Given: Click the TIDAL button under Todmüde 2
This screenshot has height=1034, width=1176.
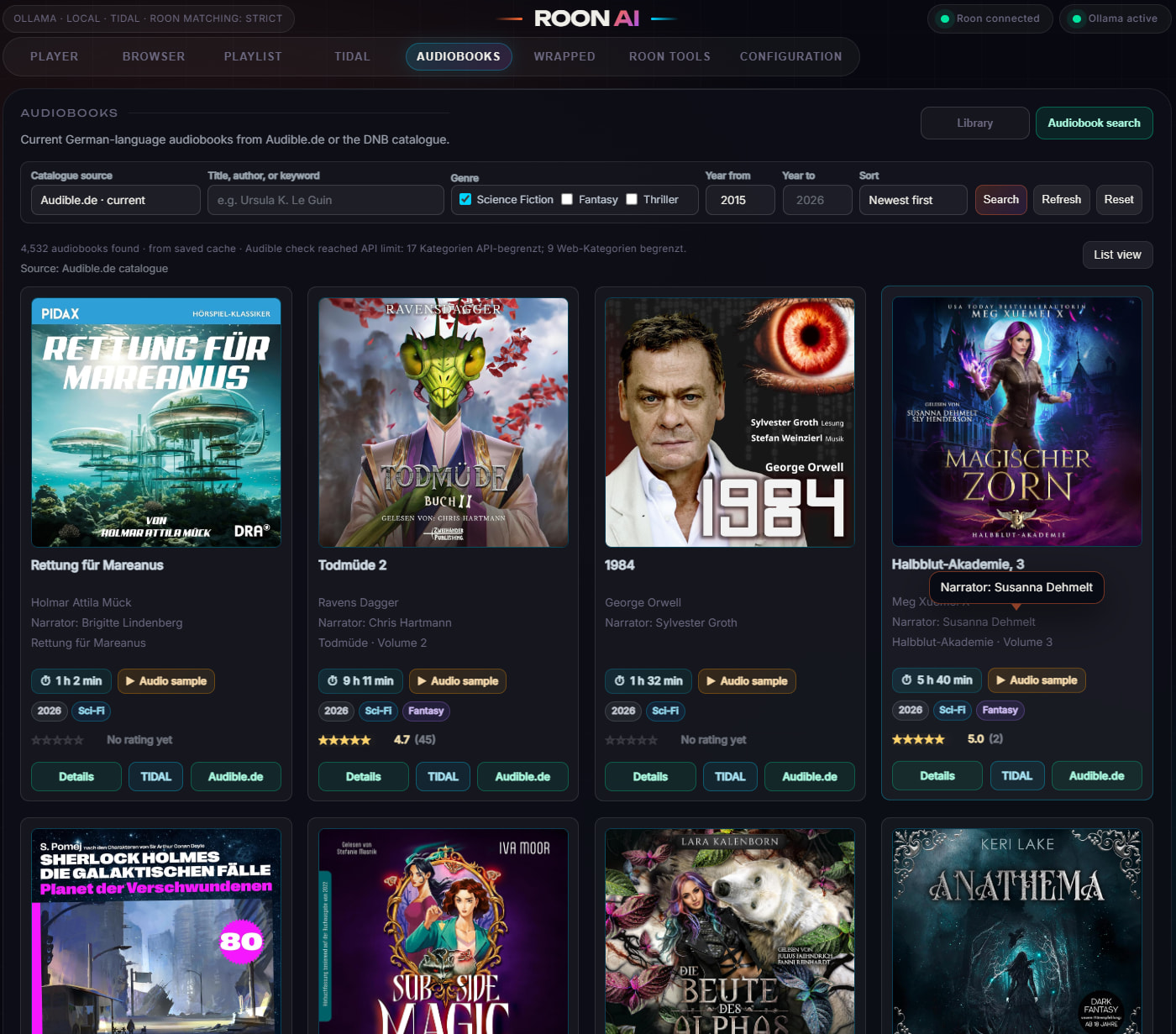Looking at the screenshot, I should click(x=444, y=777).
